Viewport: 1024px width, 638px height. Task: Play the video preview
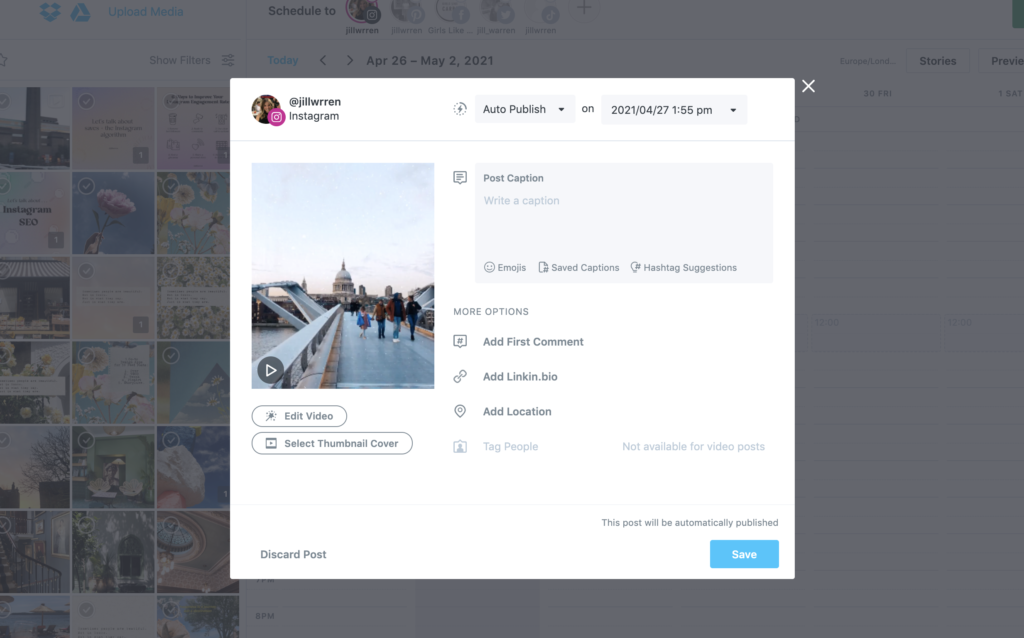point(270,370)
